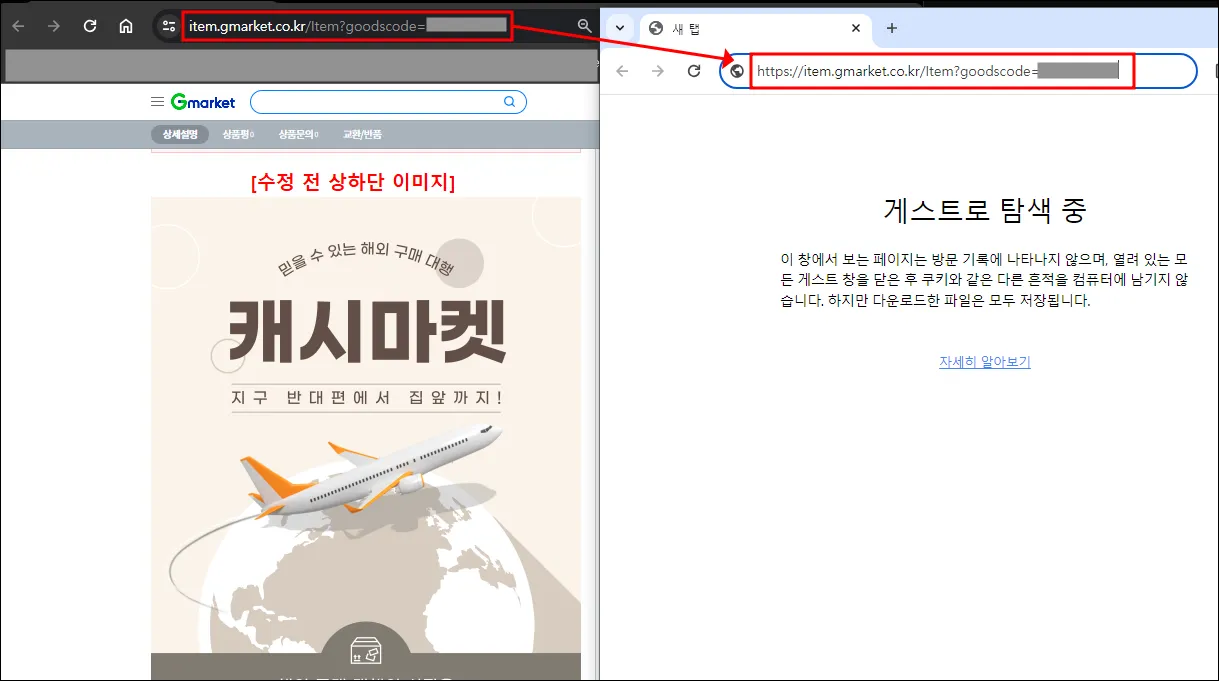
Task: Click the Gmarket logo
Action: click(x=203, y=102)
